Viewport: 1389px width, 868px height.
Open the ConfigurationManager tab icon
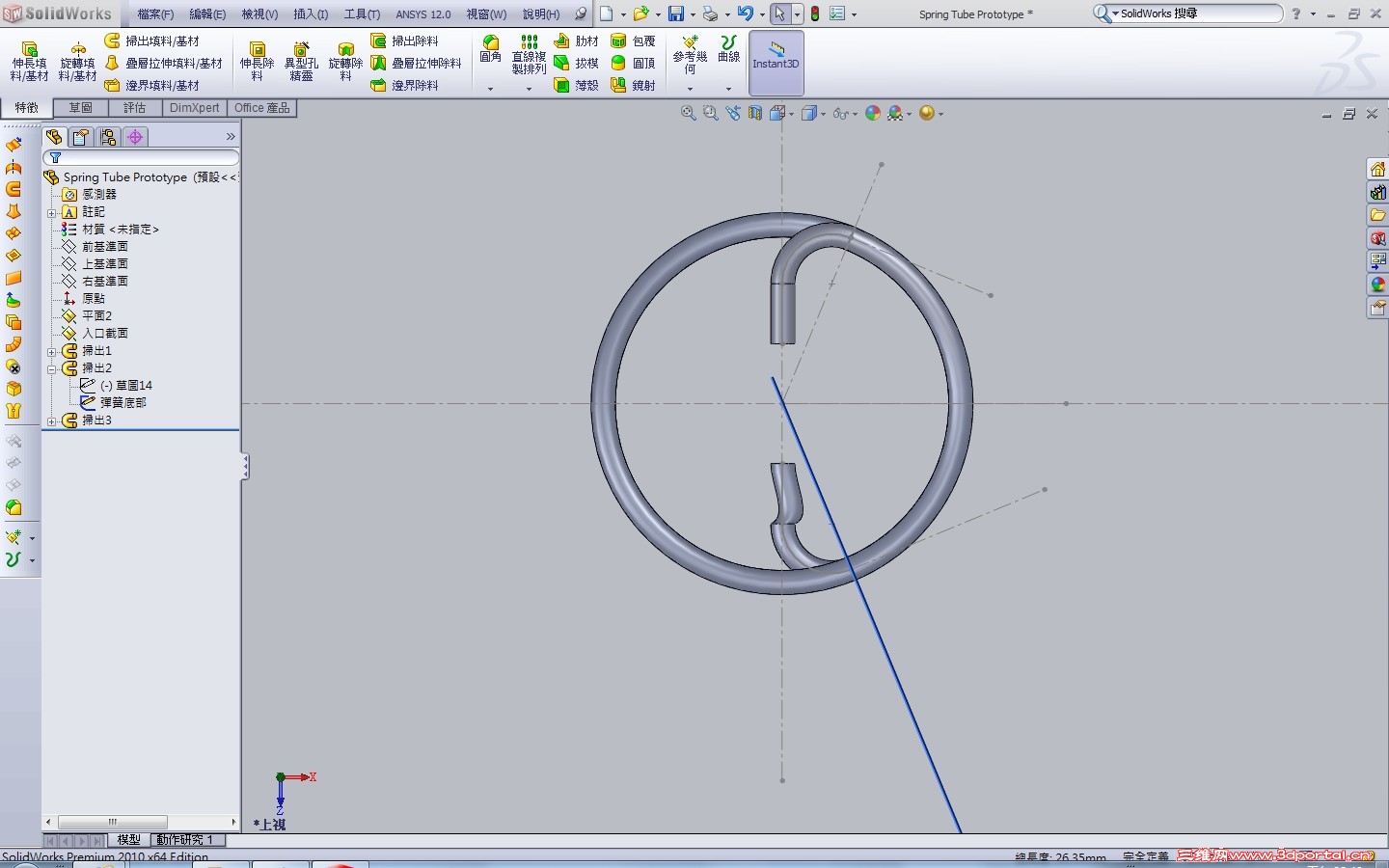coord(108,137)
